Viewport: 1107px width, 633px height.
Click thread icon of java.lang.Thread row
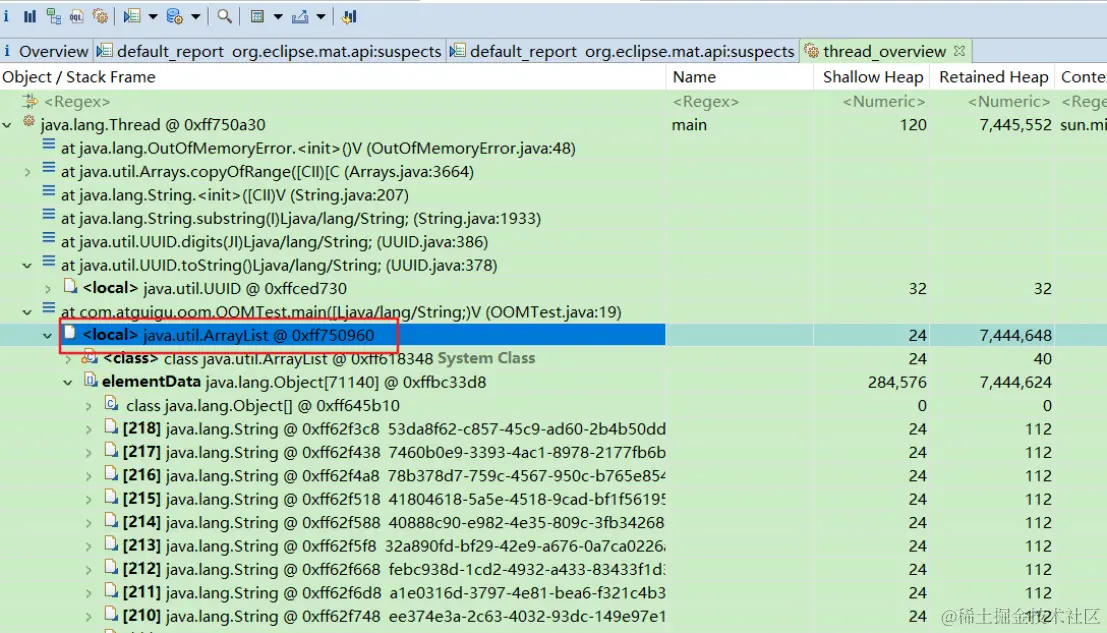coord(29,121)
